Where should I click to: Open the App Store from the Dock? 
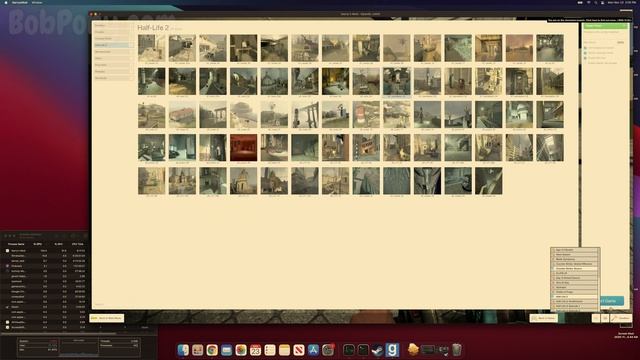coord(313,350)
